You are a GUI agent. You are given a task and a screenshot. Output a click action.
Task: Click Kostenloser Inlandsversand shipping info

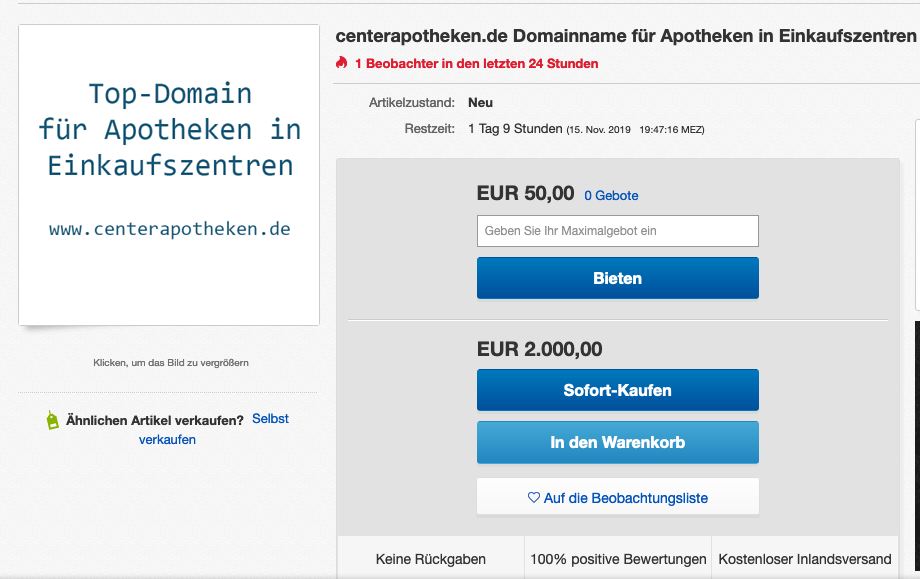coord(804,559)
